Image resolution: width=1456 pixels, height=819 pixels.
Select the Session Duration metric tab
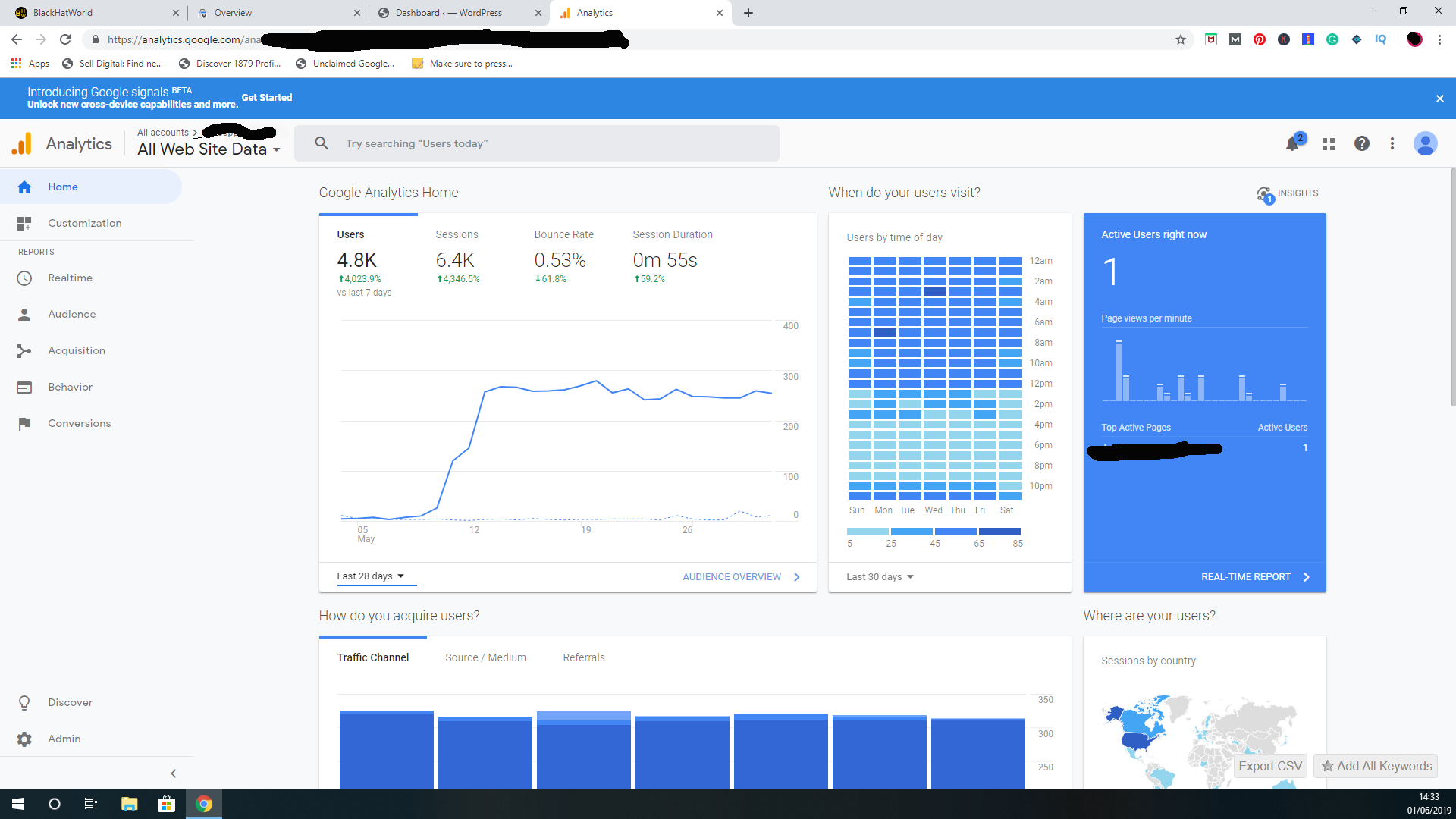(673, 258)
